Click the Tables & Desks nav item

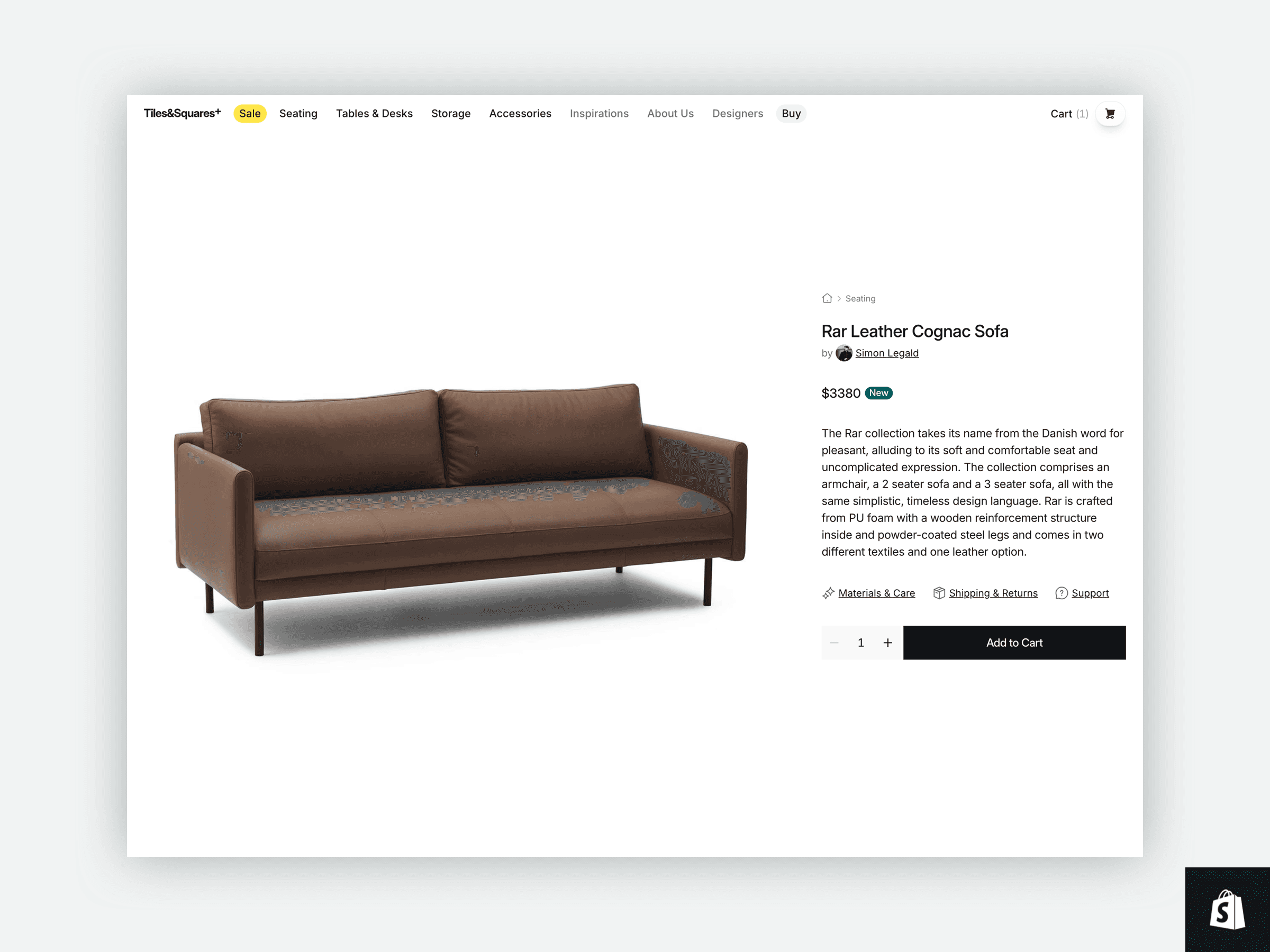coord(374,113)
